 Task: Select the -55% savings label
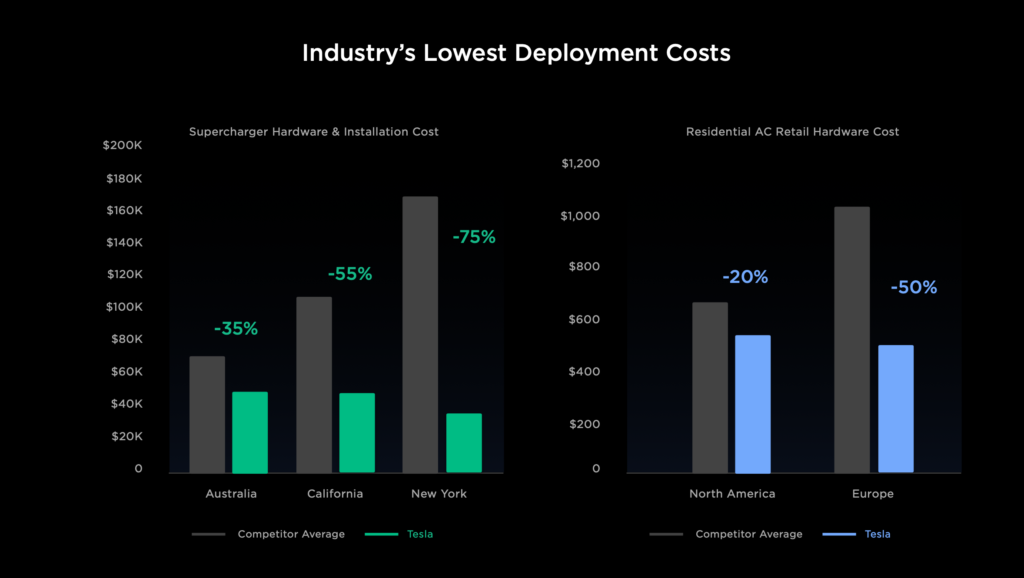tap(350, 274)
